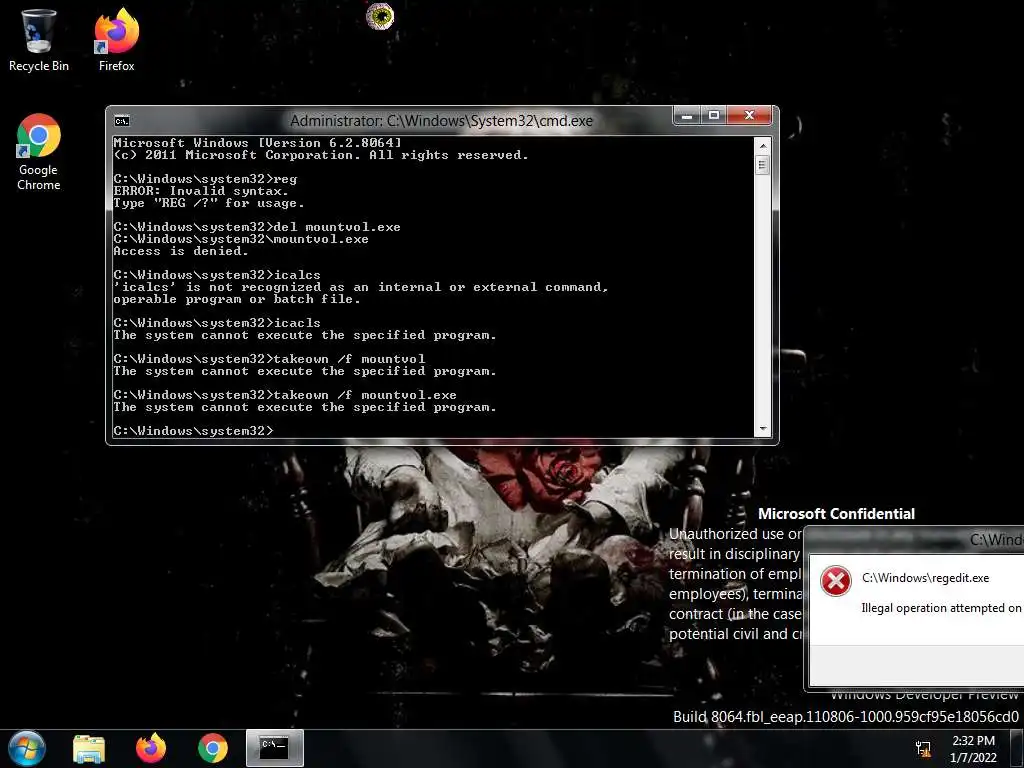
Task: Click the red error icon in regedit dialog
Action: (836, 581)
